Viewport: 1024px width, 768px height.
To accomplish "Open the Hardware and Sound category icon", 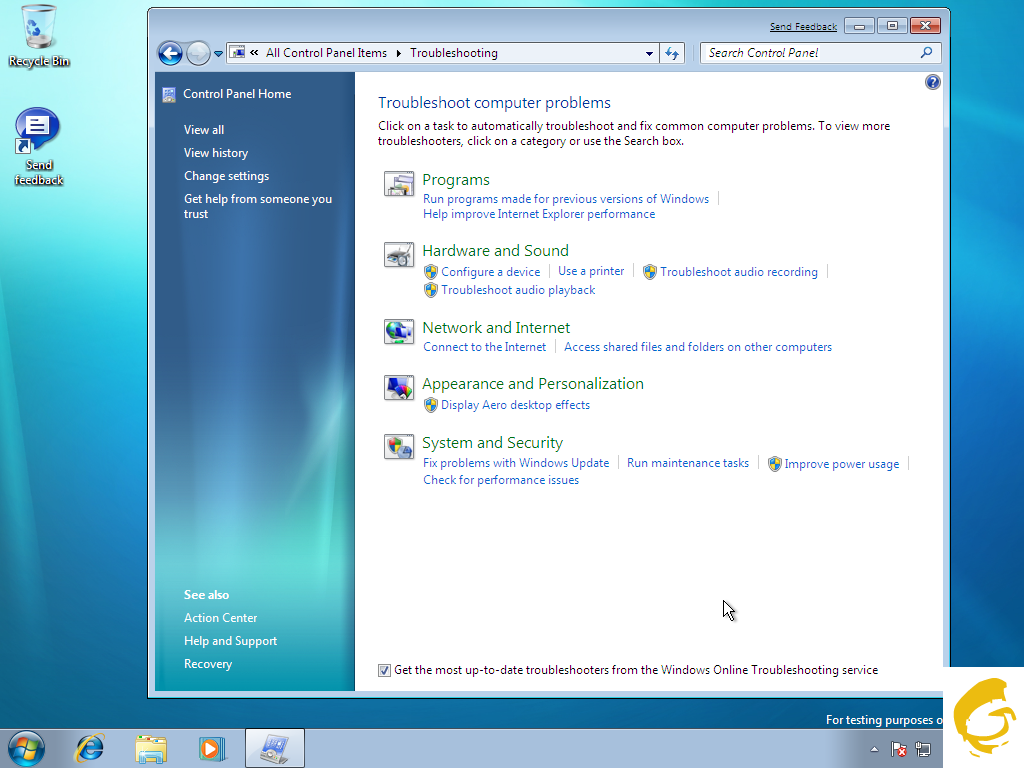I will 399,255.
